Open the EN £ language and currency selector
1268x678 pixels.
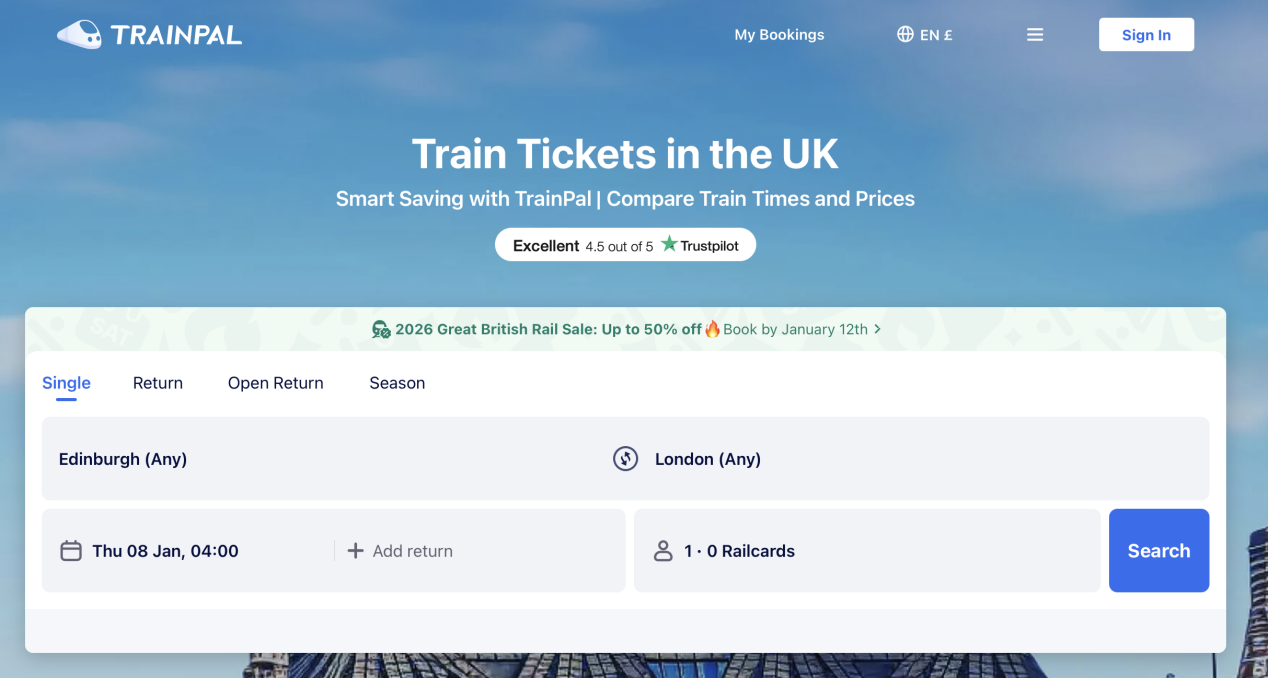pyautogui.click(x=925, y=35)
